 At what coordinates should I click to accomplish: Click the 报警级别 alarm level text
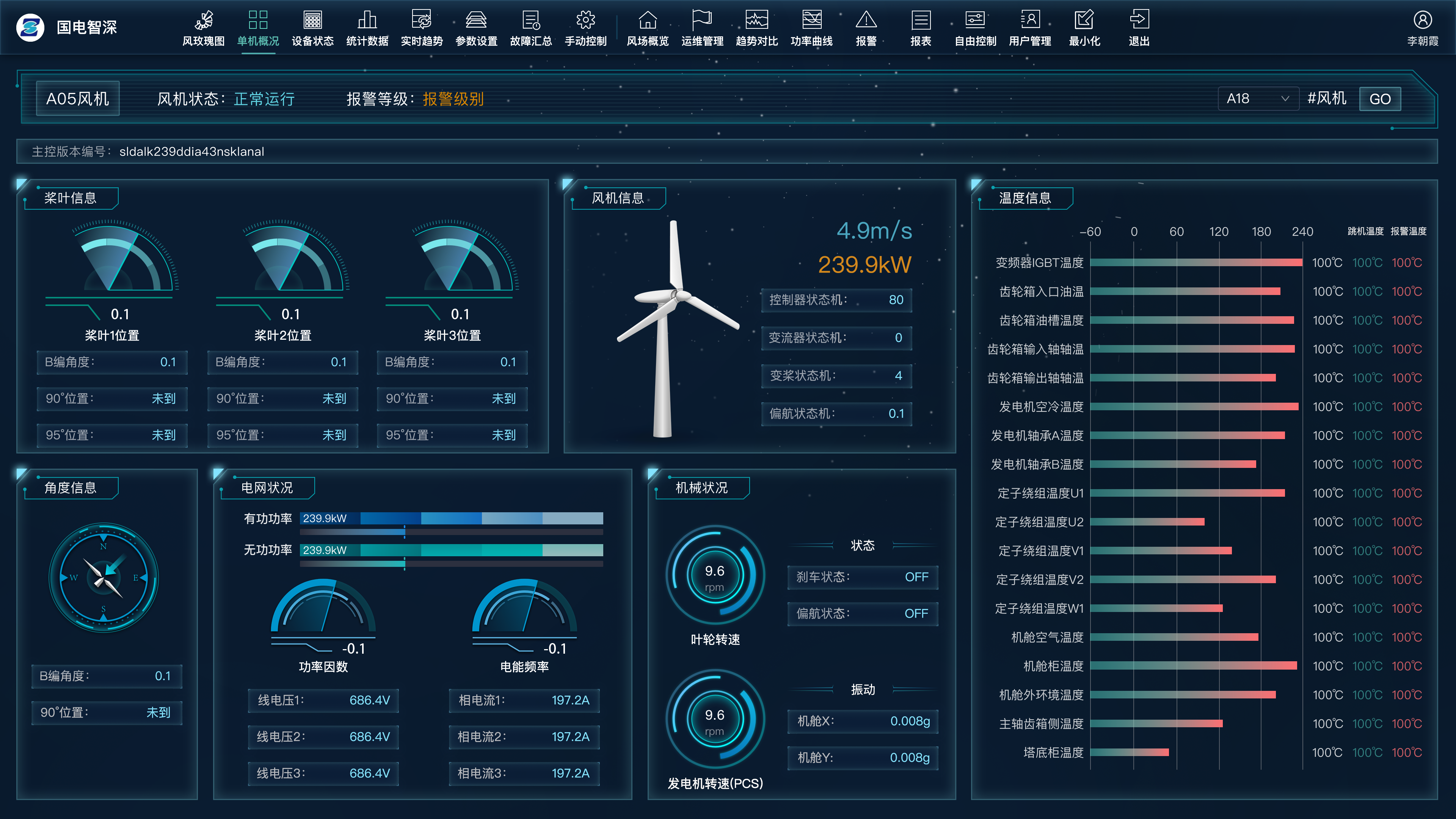click(453, 99)
